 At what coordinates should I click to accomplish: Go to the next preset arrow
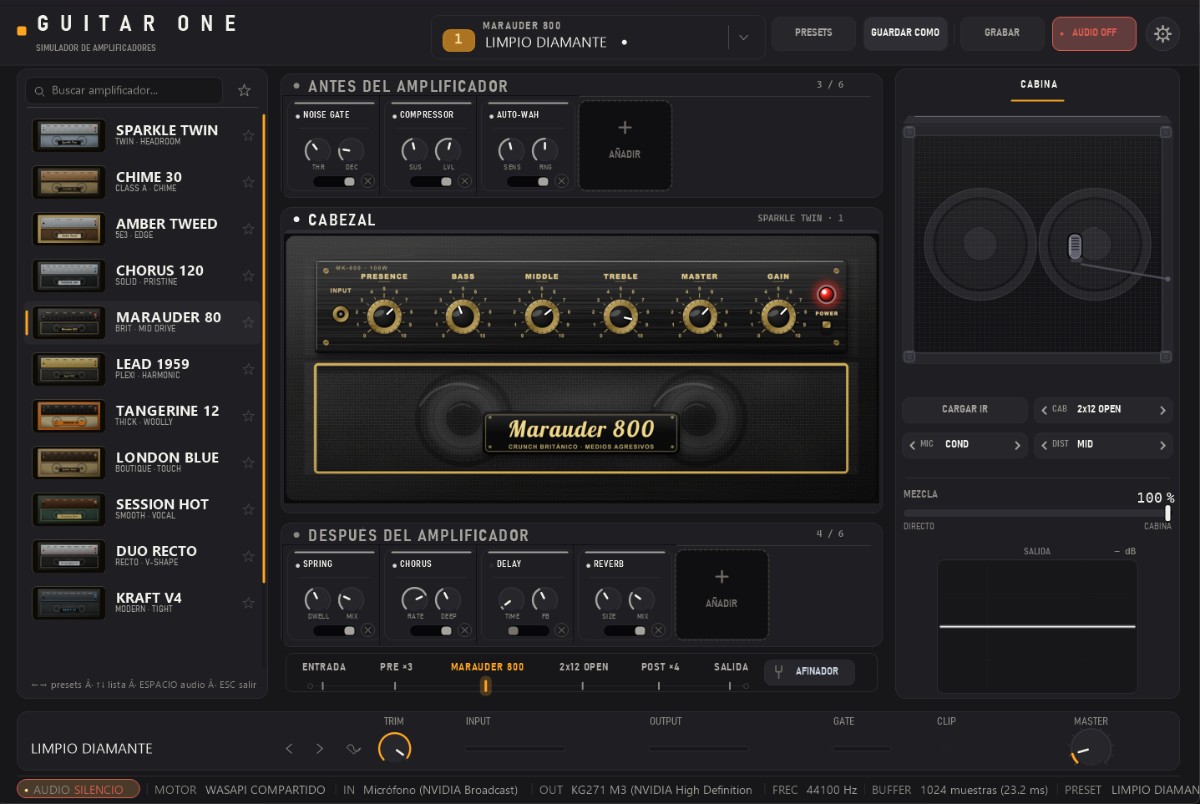(x=319, y=749)
